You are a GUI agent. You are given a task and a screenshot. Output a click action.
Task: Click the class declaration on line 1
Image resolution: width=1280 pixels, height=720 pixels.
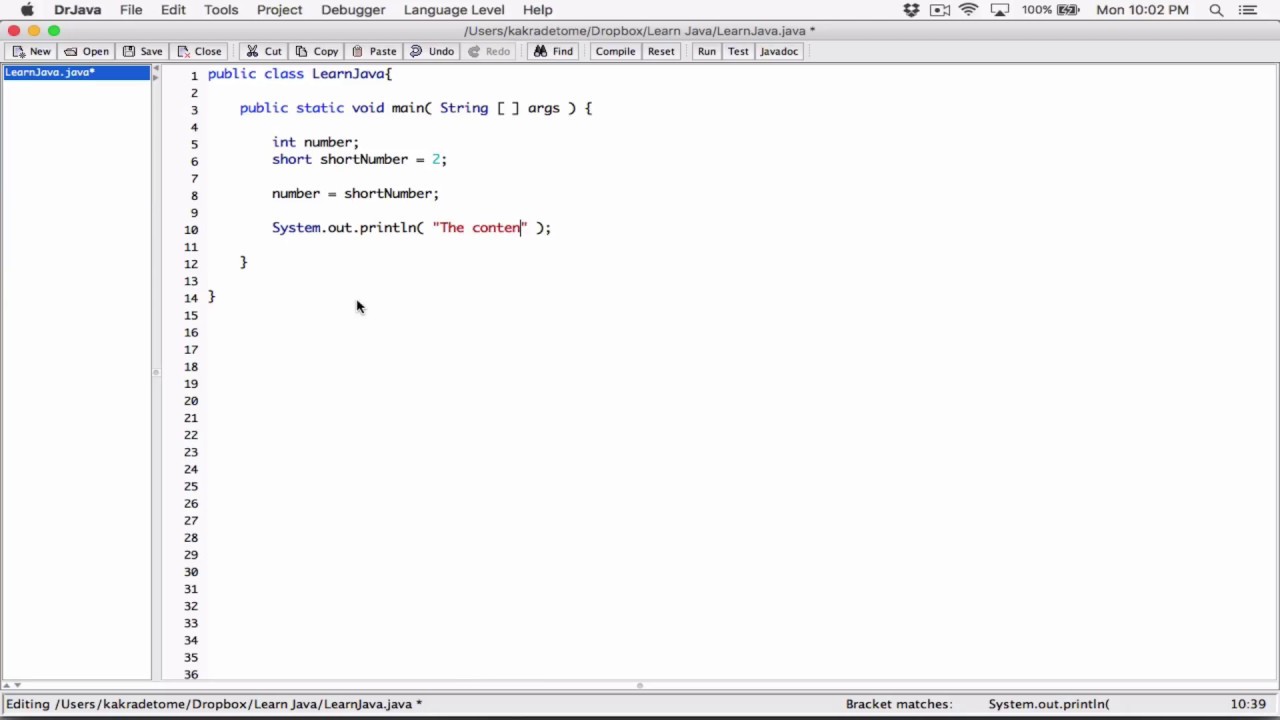300,74
